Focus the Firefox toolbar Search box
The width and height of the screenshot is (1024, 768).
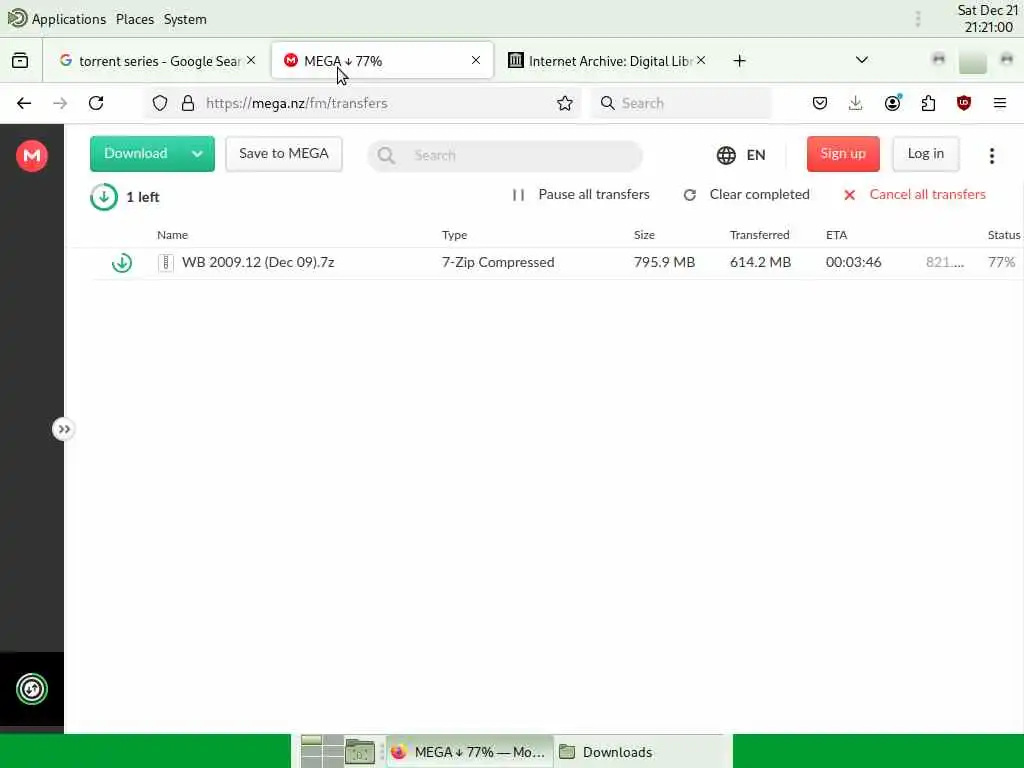click(681, 103)
